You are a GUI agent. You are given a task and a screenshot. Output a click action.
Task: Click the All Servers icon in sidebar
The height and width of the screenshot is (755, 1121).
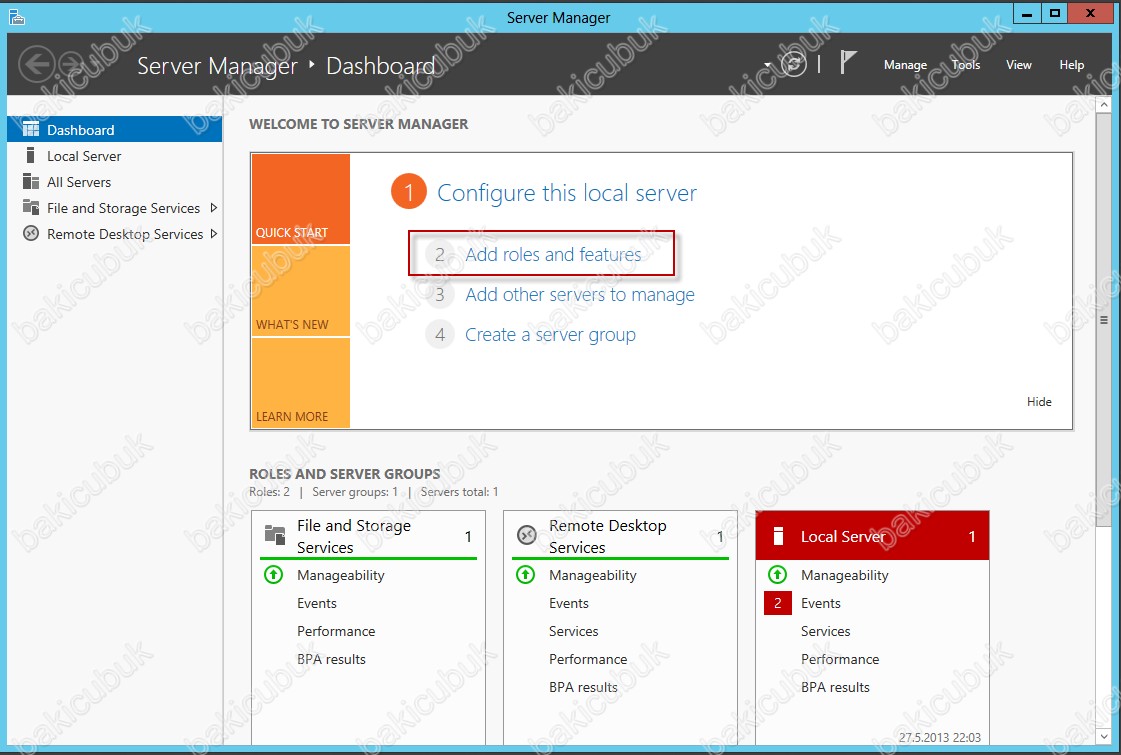point(31,182)
